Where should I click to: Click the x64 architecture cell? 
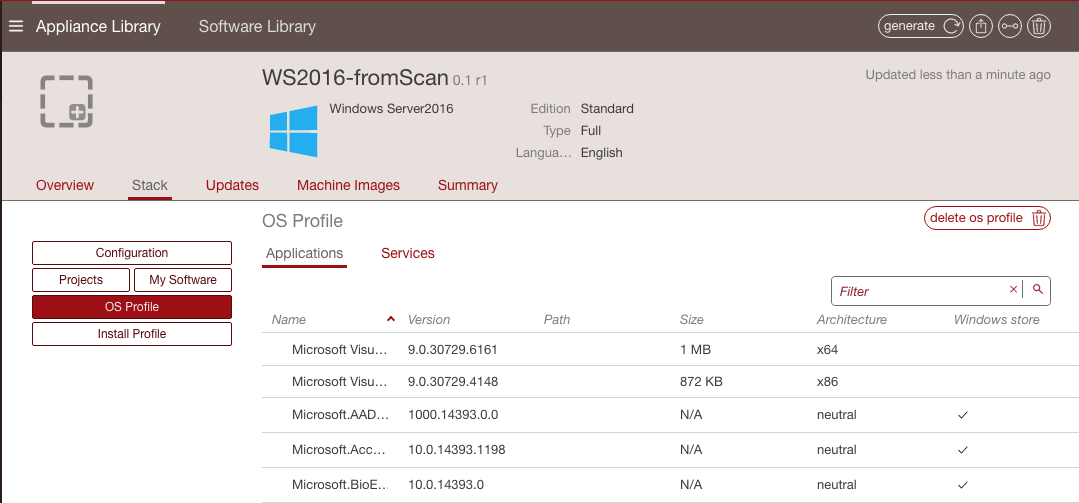pyautogui.click(x=827, y=350)
